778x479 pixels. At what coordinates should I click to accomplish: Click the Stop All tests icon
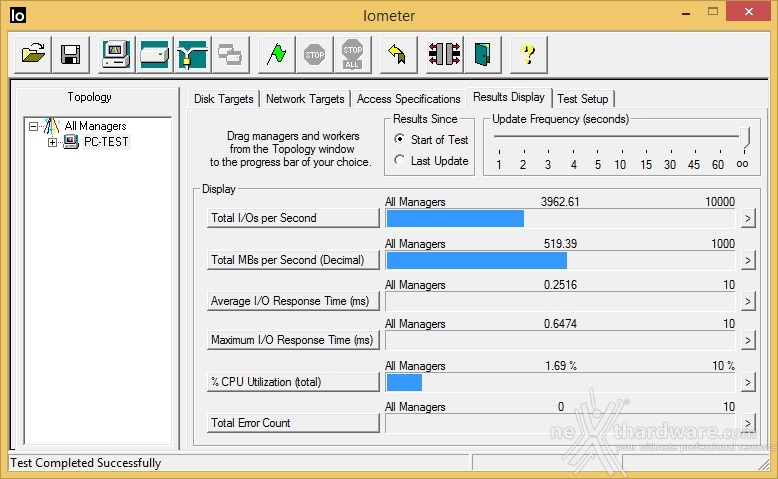(x=352, y=55)
